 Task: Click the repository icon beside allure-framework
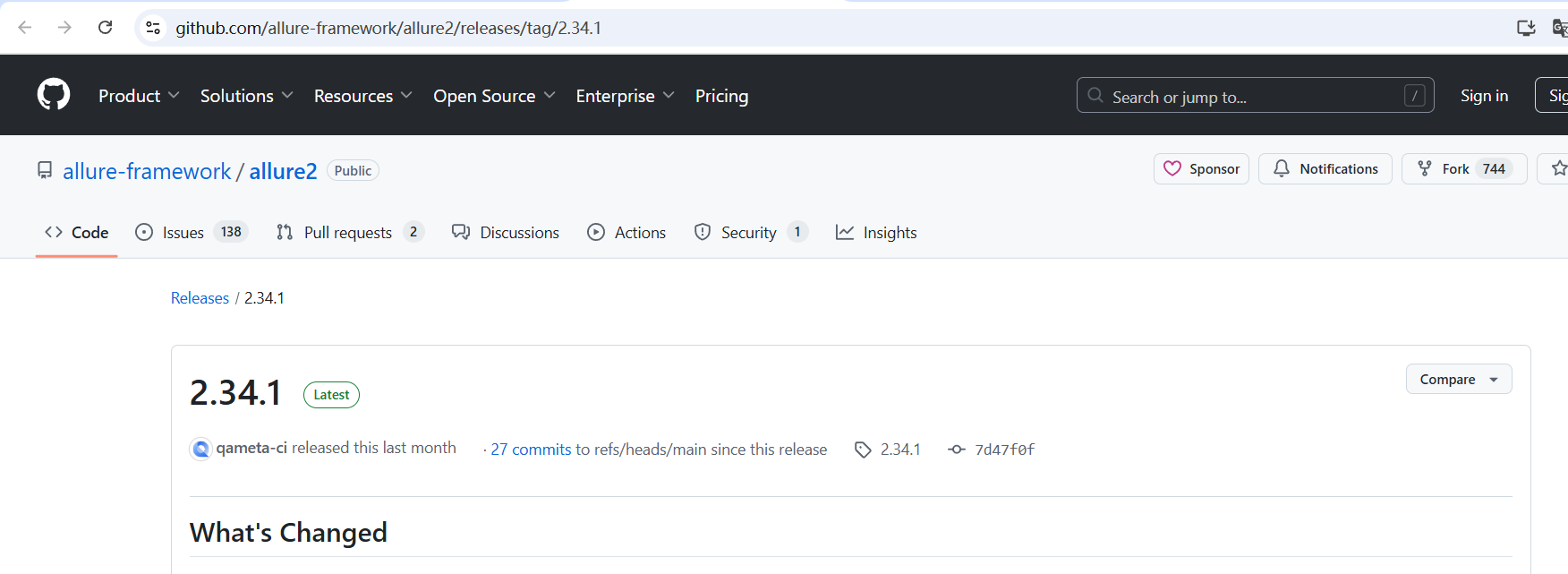[45, 170]
